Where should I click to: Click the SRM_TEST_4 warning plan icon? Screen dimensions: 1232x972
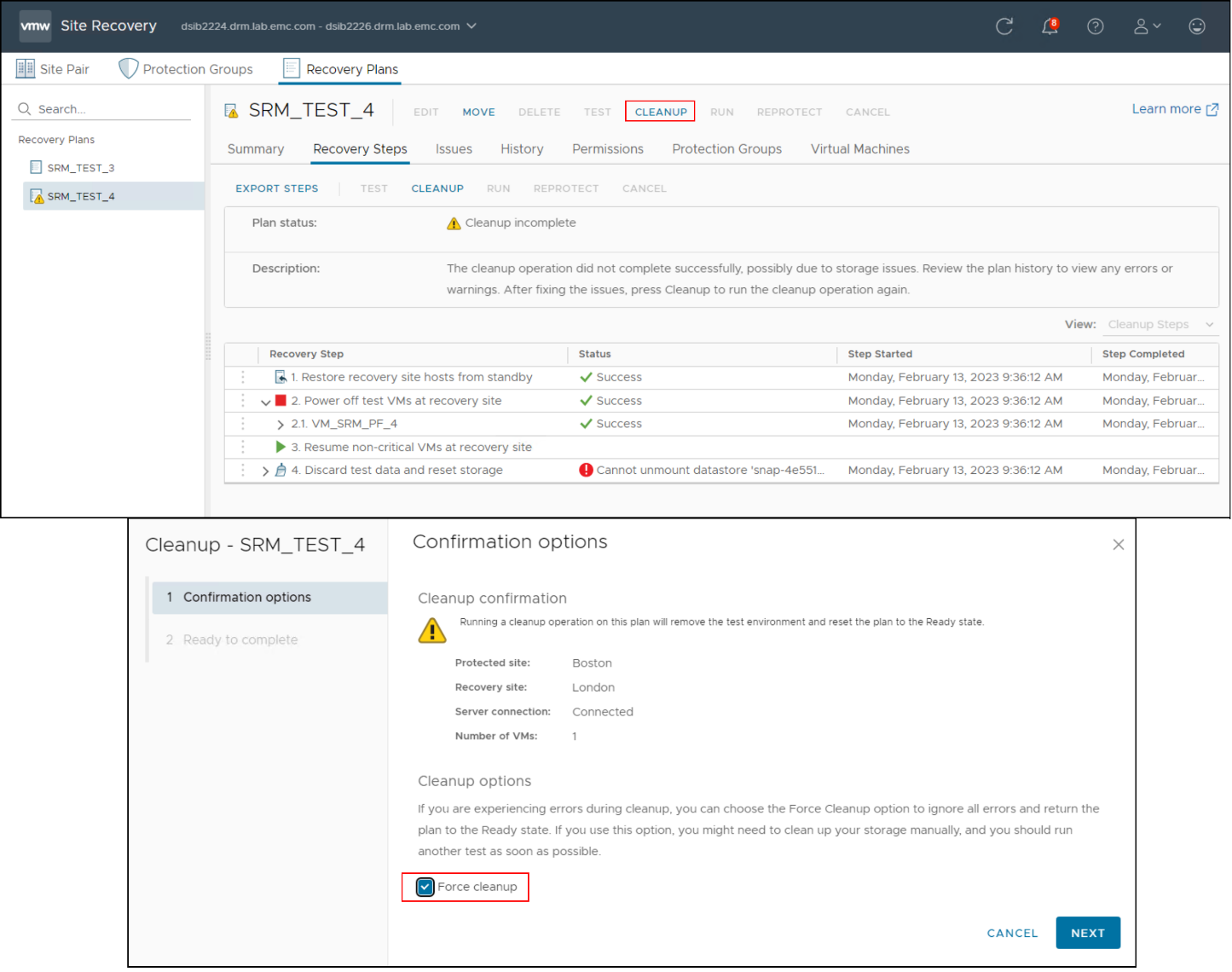tap(37, 196)
